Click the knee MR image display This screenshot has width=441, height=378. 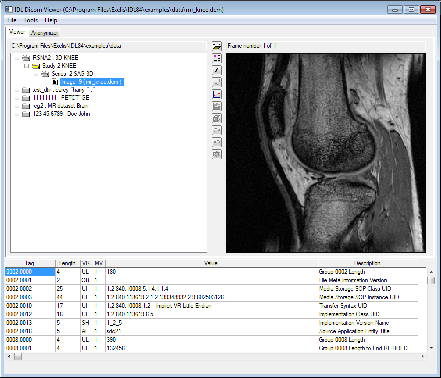326,153
